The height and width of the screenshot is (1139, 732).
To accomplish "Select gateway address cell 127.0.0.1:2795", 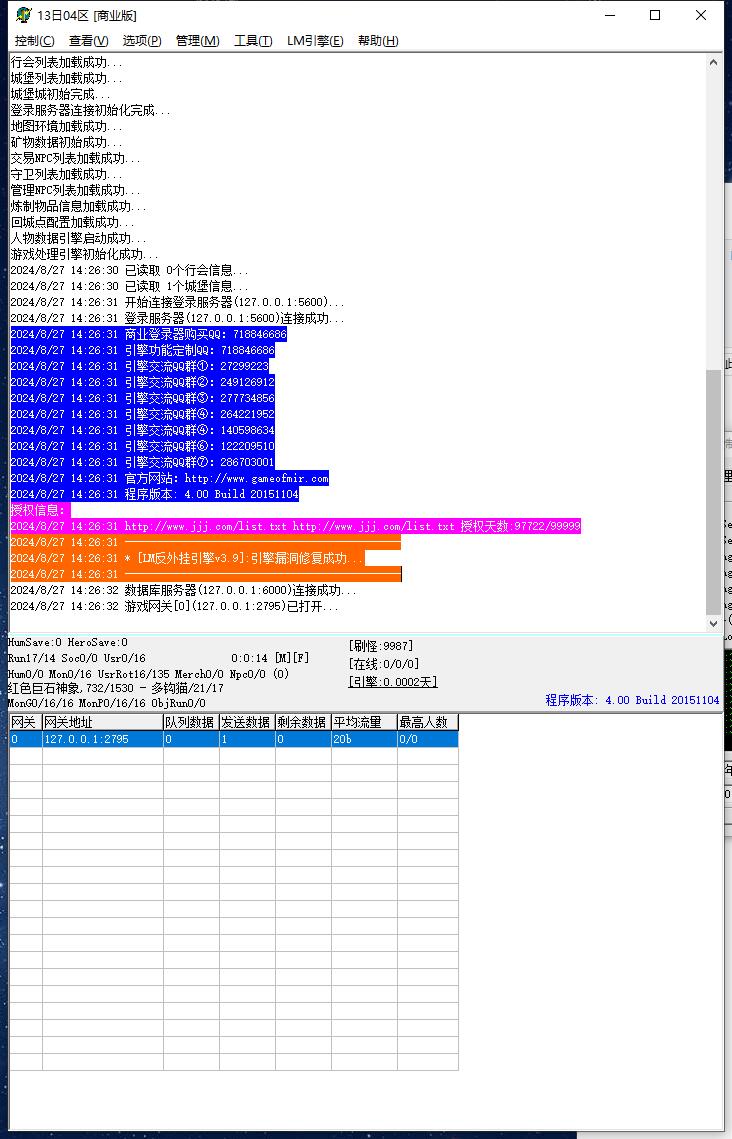I will (102, 739).
